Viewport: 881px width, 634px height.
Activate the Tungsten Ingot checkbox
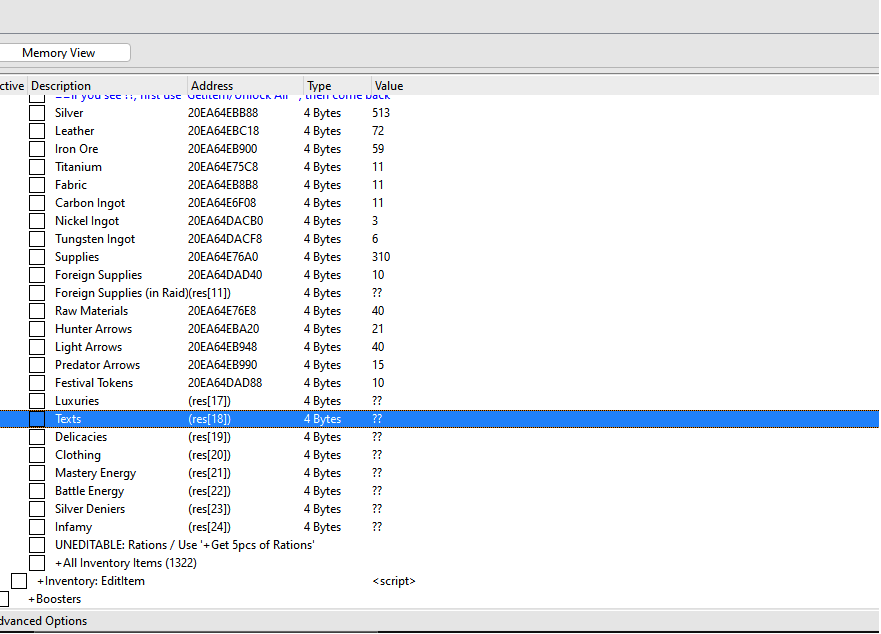[37, 238]
